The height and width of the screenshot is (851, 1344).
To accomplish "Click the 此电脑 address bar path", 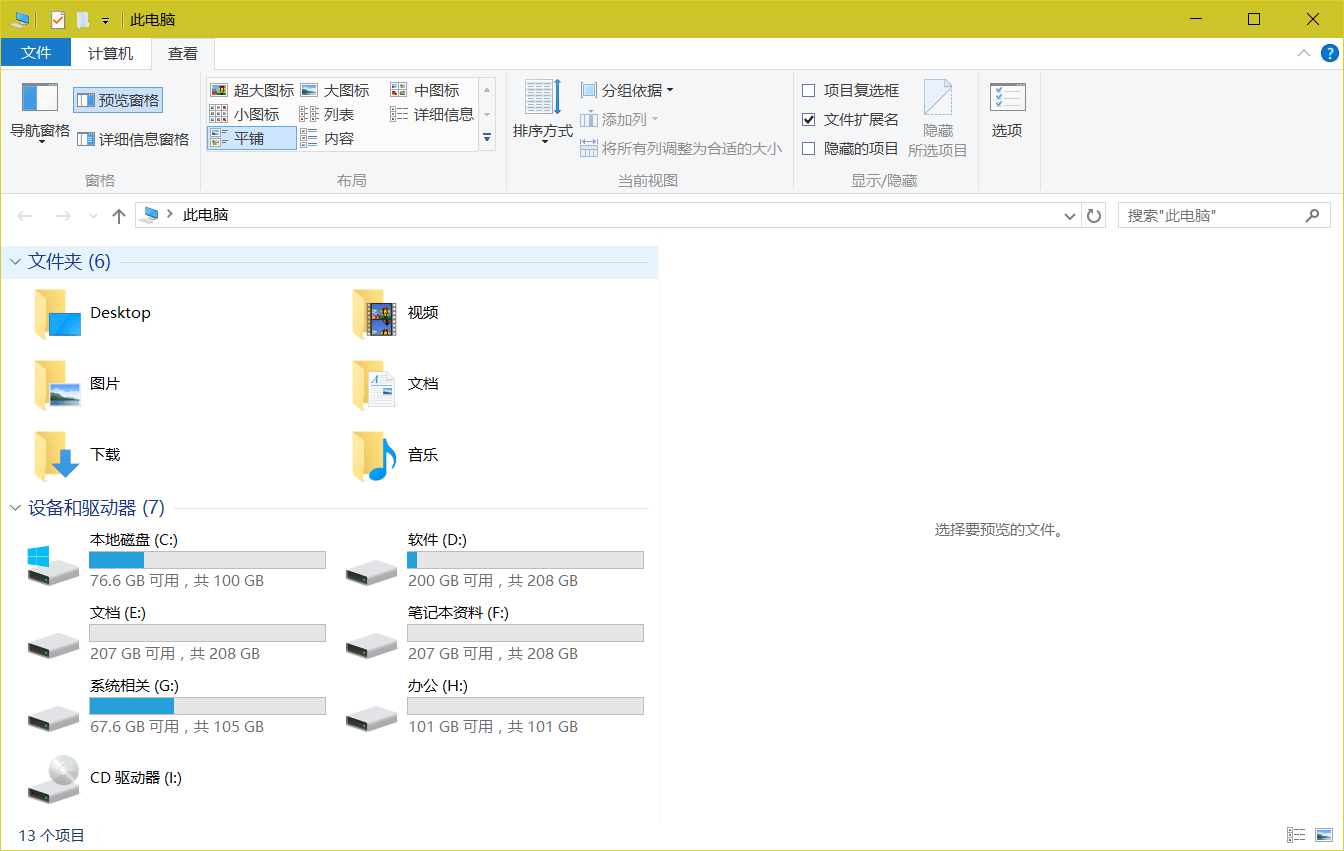I will click(205, 215).
